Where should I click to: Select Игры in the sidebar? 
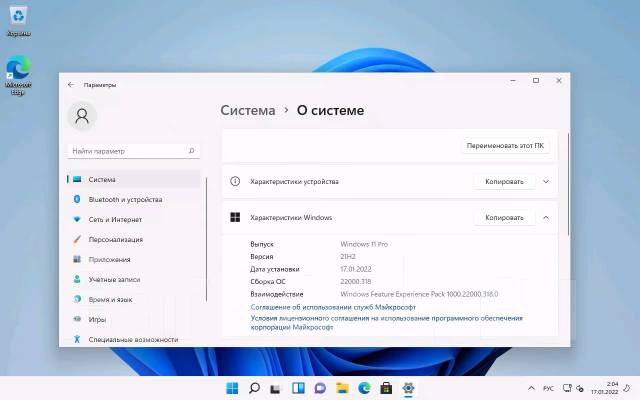[x=134, y=319]
